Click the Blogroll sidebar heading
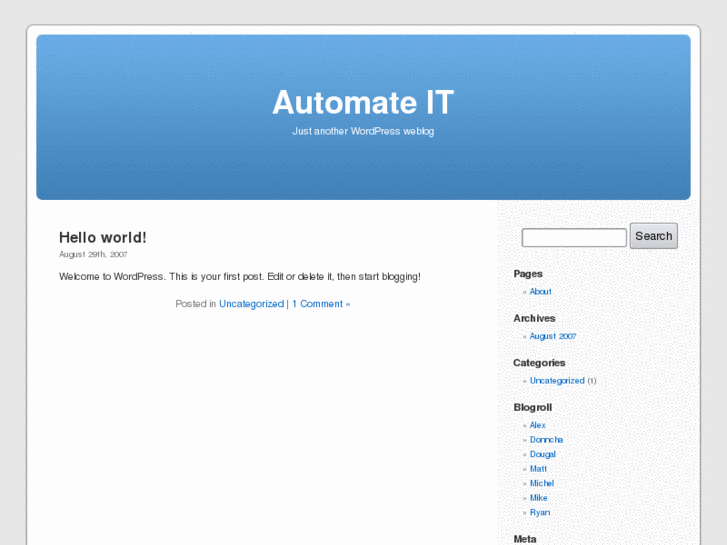The height and width of the screenshot is (545, 727). [x=533, y=407]
